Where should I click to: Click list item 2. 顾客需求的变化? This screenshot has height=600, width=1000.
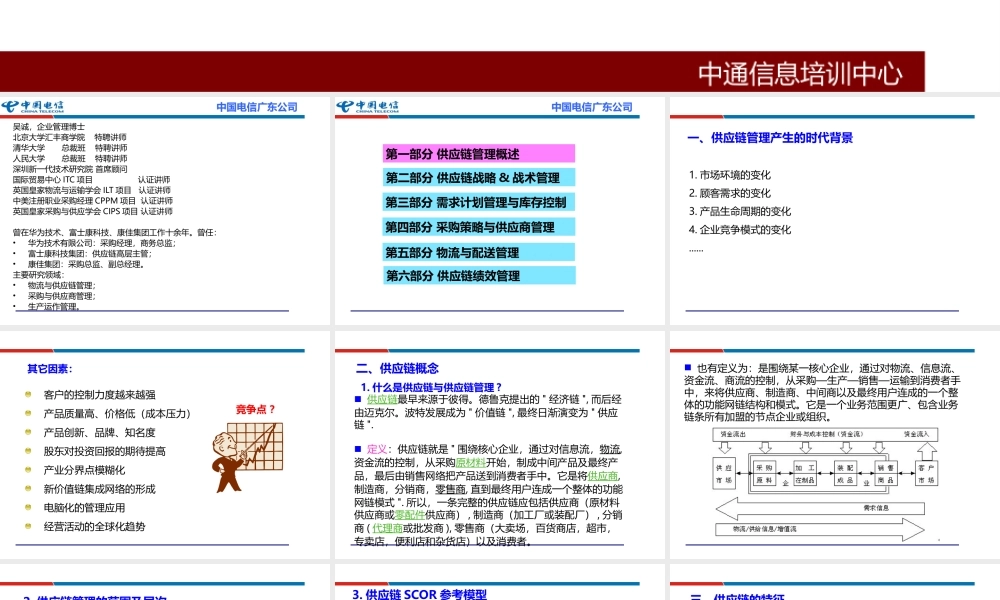tap(730, 193)
